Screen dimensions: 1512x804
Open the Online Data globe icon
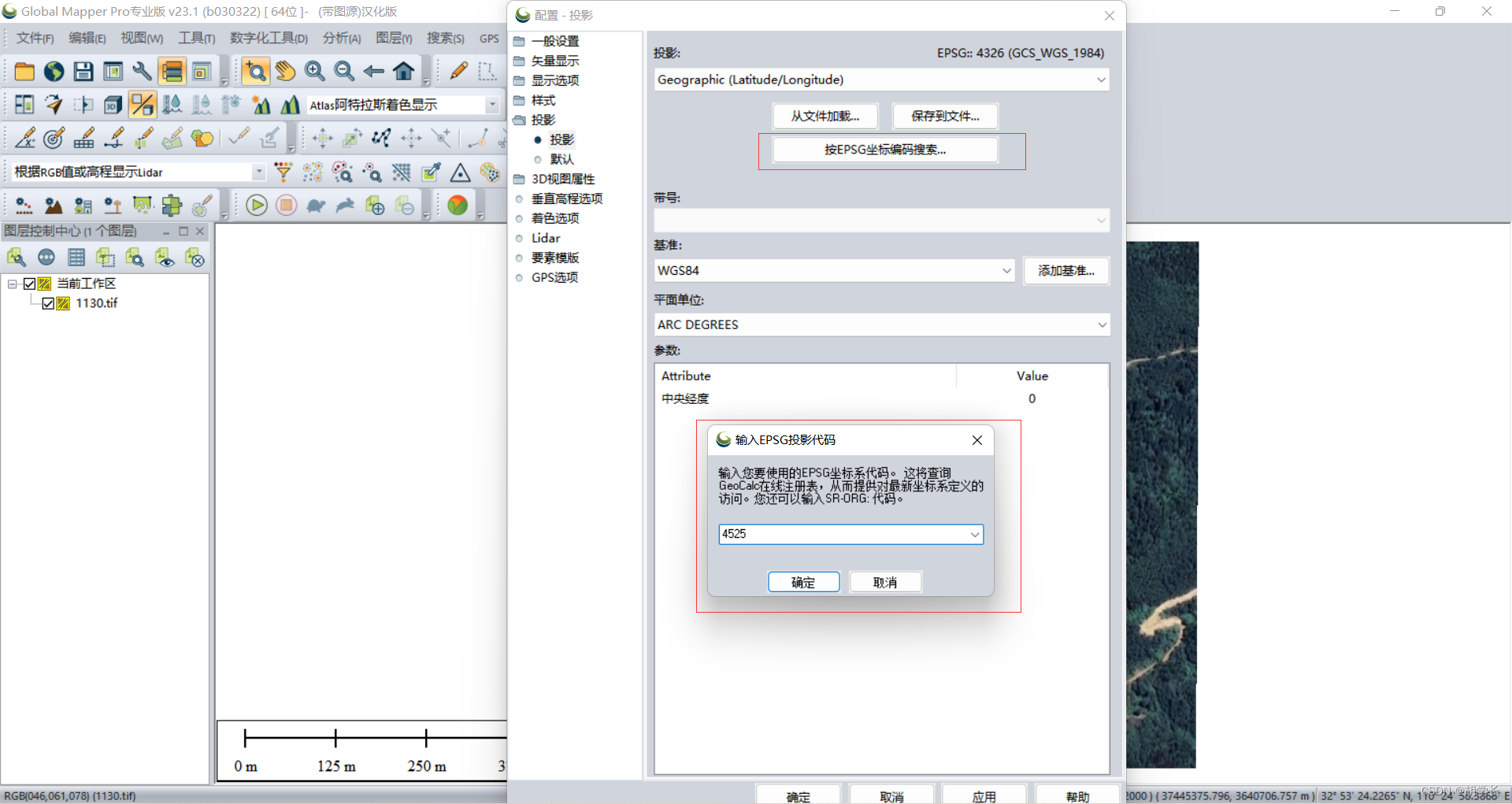click(x=53, y=71)
